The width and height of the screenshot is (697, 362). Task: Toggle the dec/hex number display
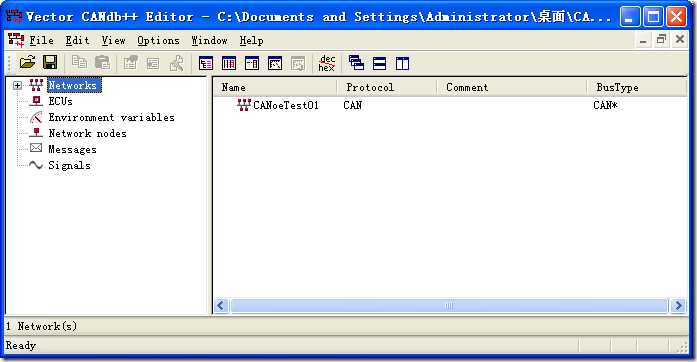(327, 63)
